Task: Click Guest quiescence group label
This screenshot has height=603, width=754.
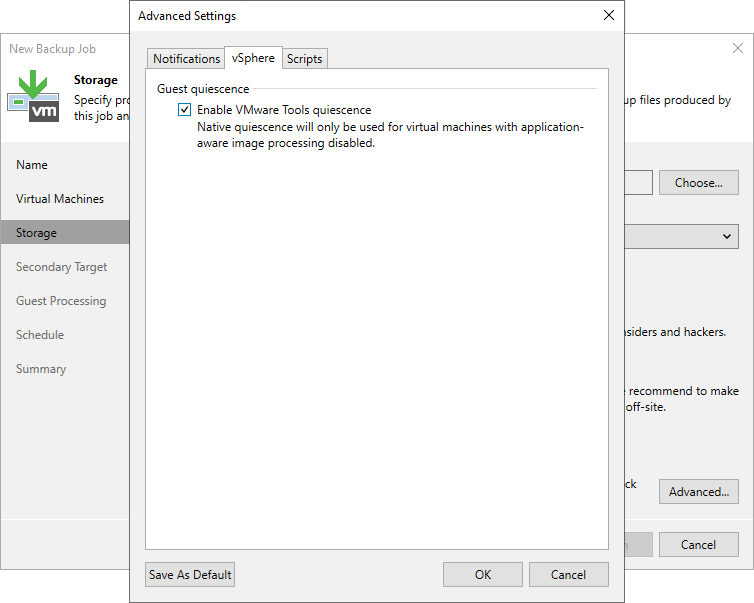Action: coord(203,89)
